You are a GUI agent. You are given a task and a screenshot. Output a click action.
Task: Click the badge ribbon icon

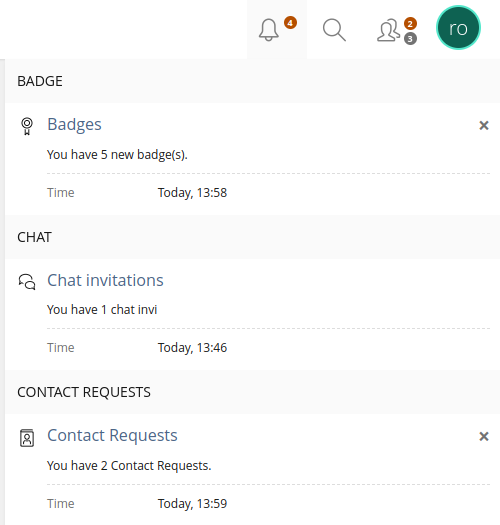pyautogui.click(x=27, y=126)
